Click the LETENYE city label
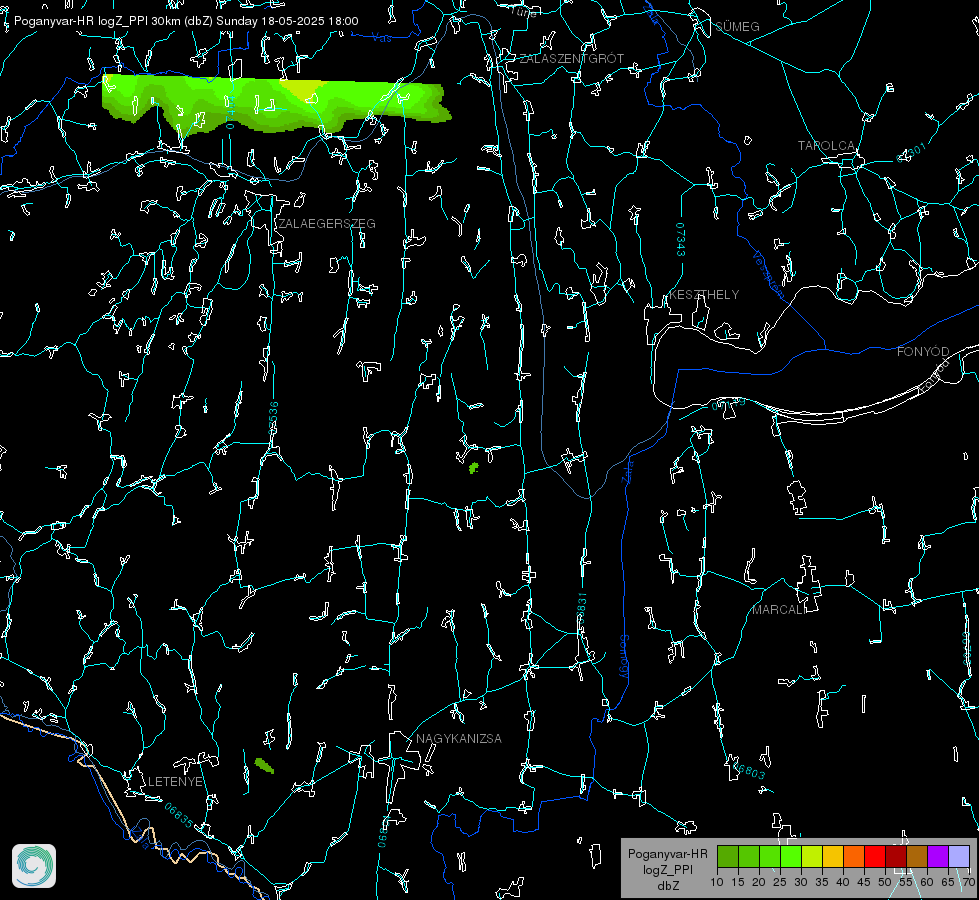Viewport: 979px width, 900px height. 175,781
